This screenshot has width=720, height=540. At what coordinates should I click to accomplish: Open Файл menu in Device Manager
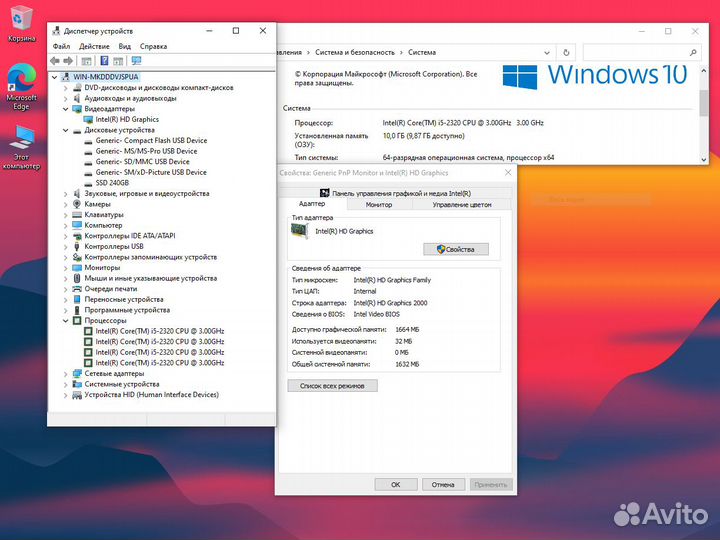[61, 46]
